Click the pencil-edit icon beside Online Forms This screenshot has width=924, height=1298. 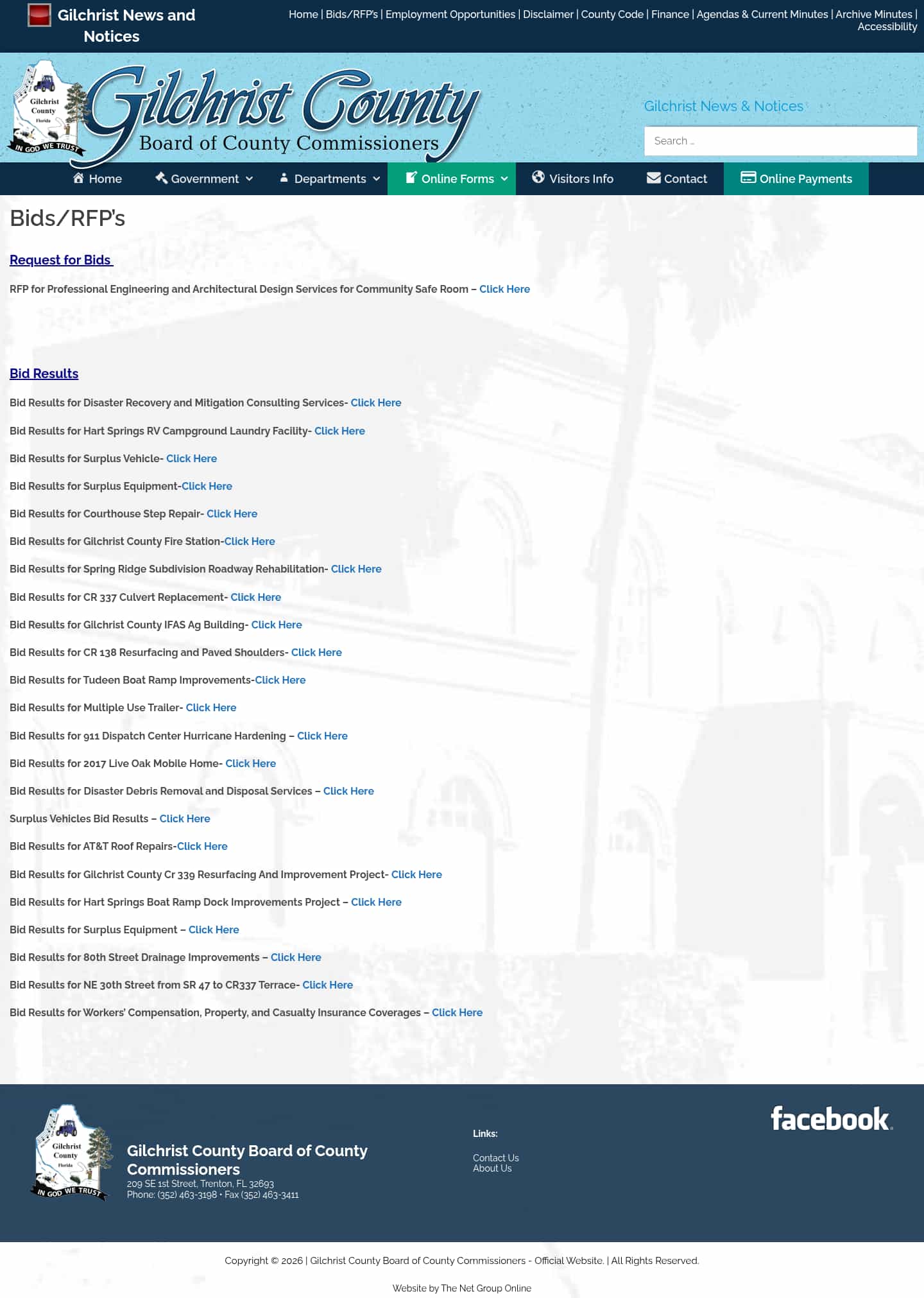(411, 178)
